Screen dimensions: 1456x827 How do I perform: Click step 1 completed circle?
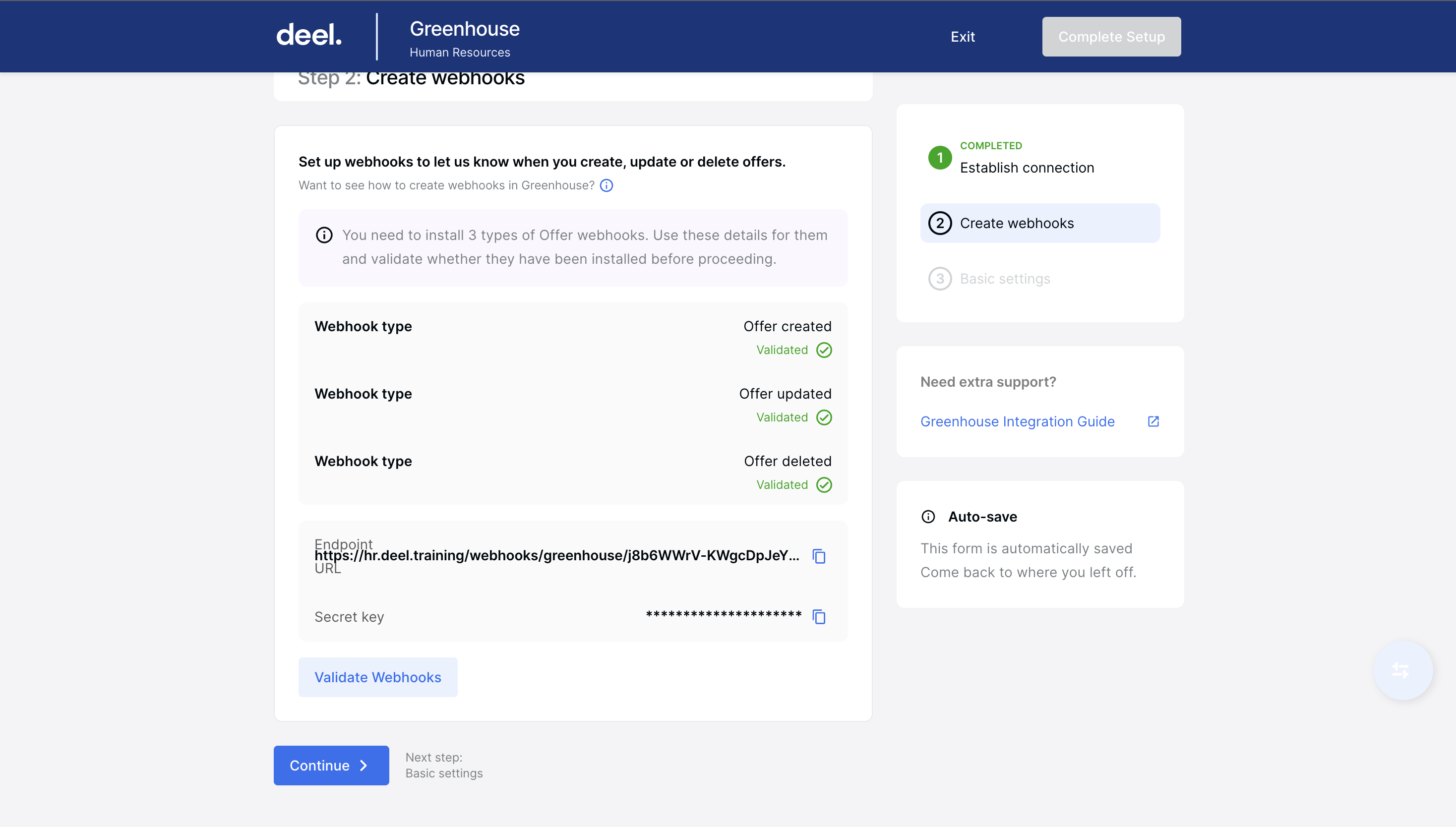click(940, 157)
